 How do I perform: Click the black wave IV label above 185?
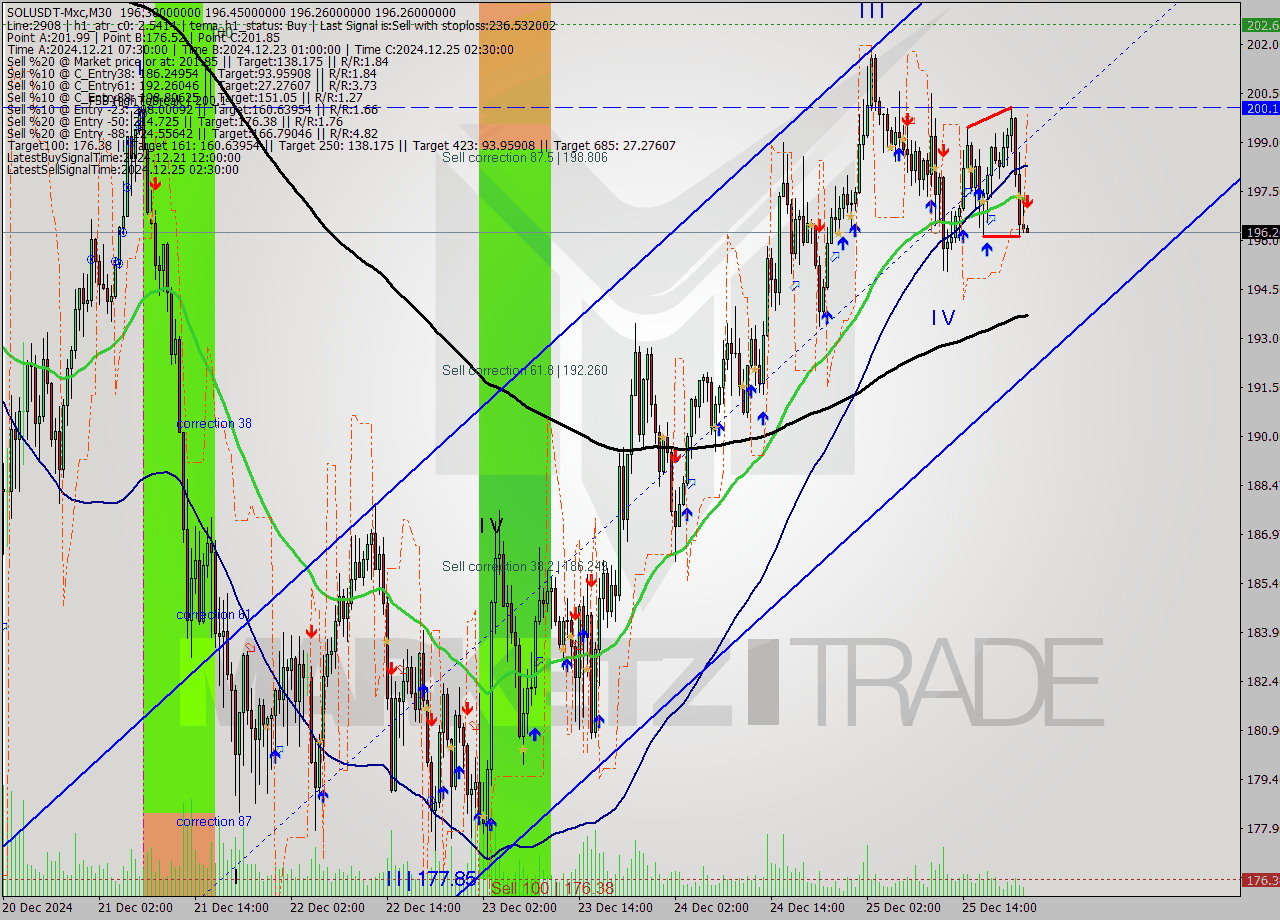click(491, 525)
